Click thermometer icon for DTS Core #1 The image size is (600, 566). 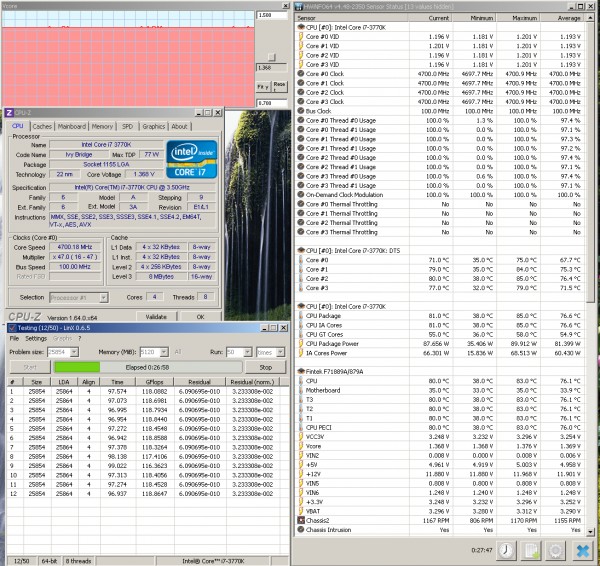tap(301, 269)
